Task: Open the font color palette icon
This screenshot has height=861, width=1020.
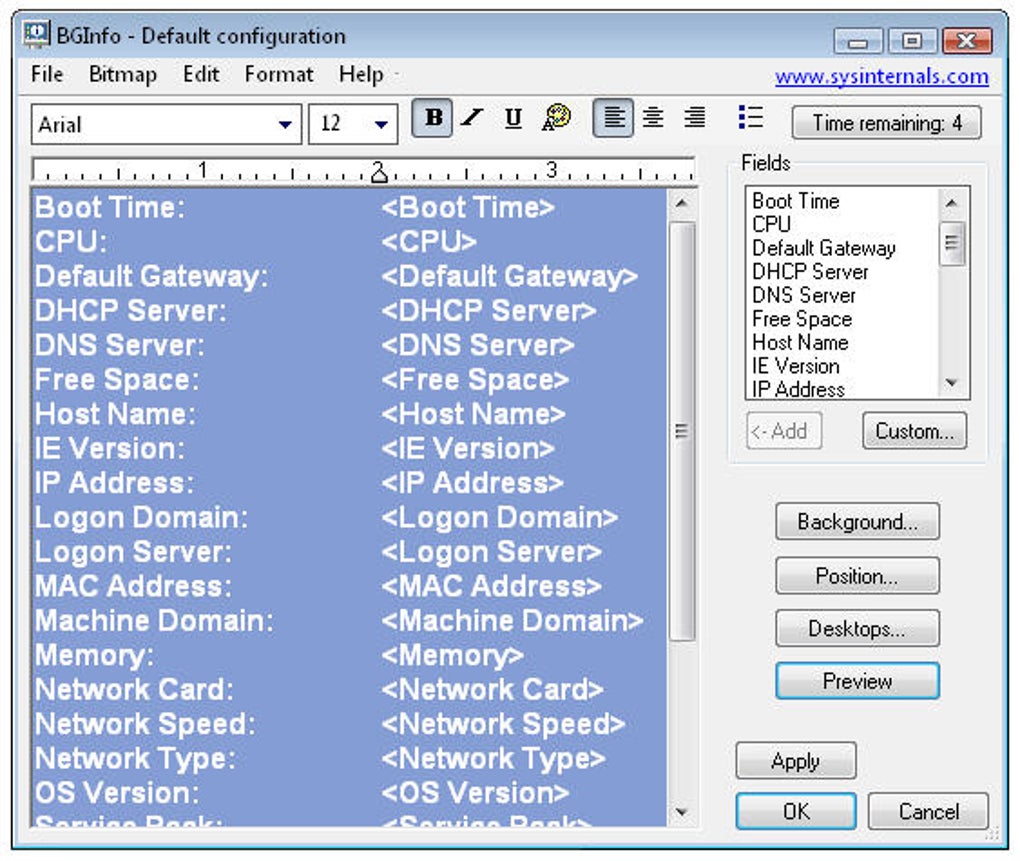Action: pos(556,118)
